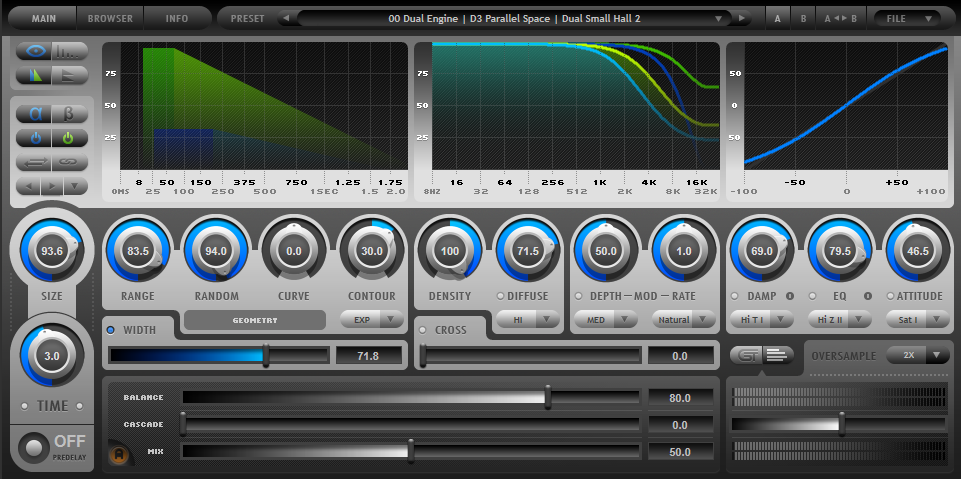Open the HI diffuse dropdown
Viewport: 961px width, 479px height.
pyautogui.click(x=528, y=319)
